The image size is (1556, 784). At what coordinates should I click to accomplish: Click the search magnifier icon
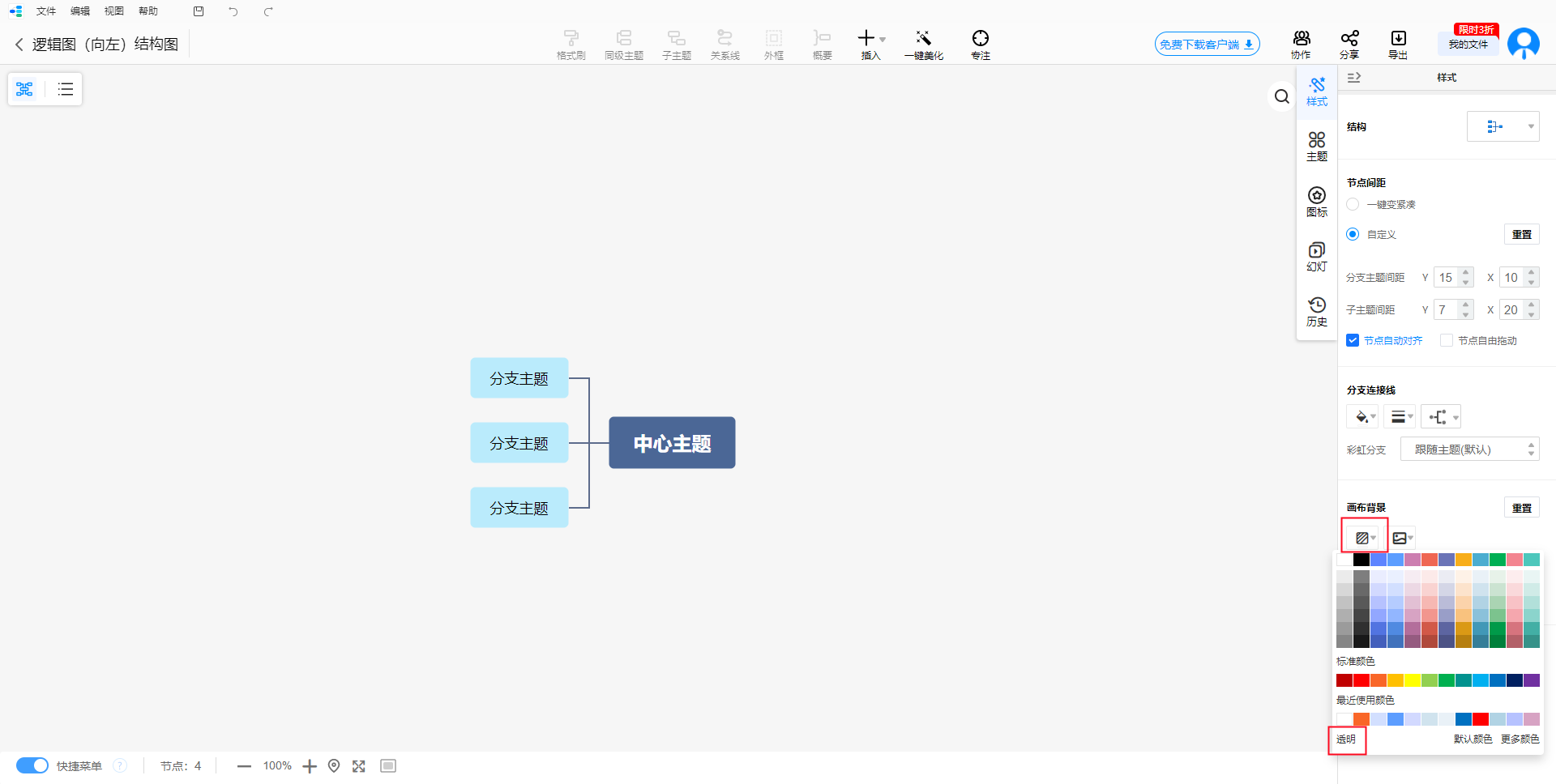click(1281, 97)
